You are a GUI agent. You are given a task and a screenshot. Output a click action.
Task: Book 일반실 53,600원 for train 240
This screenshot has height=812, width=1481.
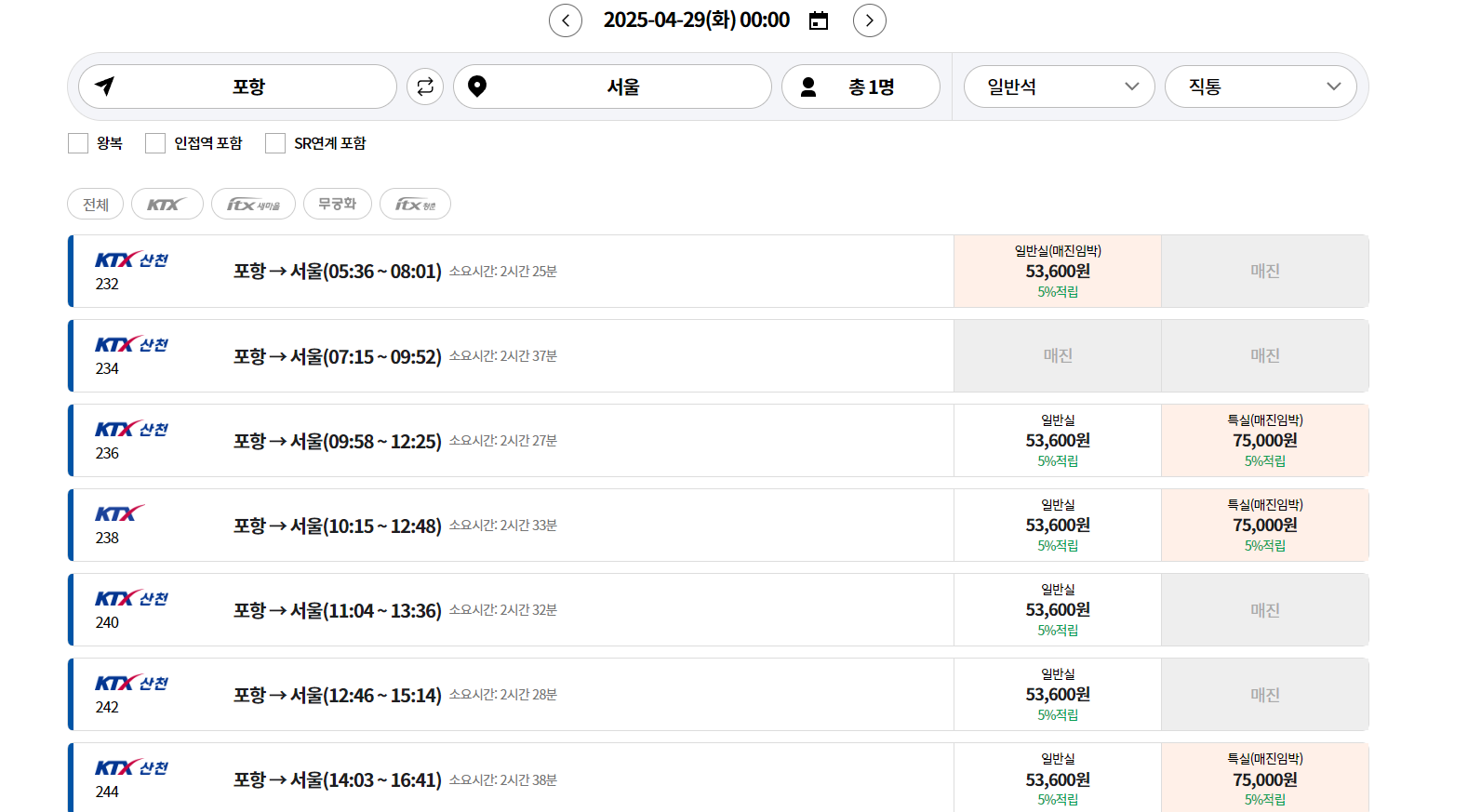1058,609
